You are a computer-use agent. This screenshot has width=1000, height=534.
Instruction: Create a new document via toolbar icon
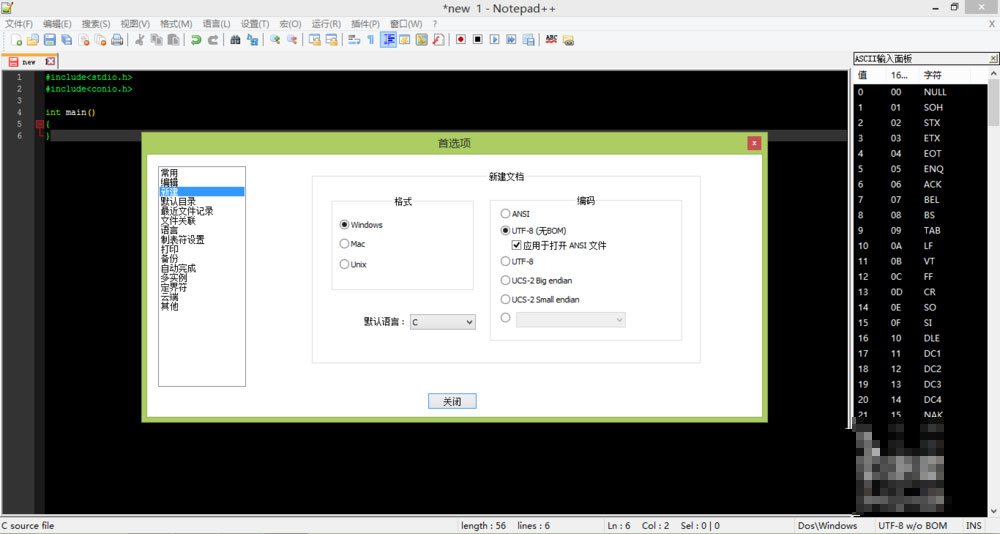[16, 40]
